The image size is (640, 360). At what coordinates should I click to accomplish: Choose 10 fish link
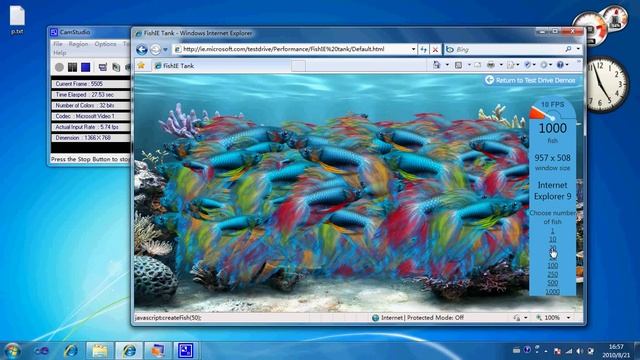click(552, 240)
